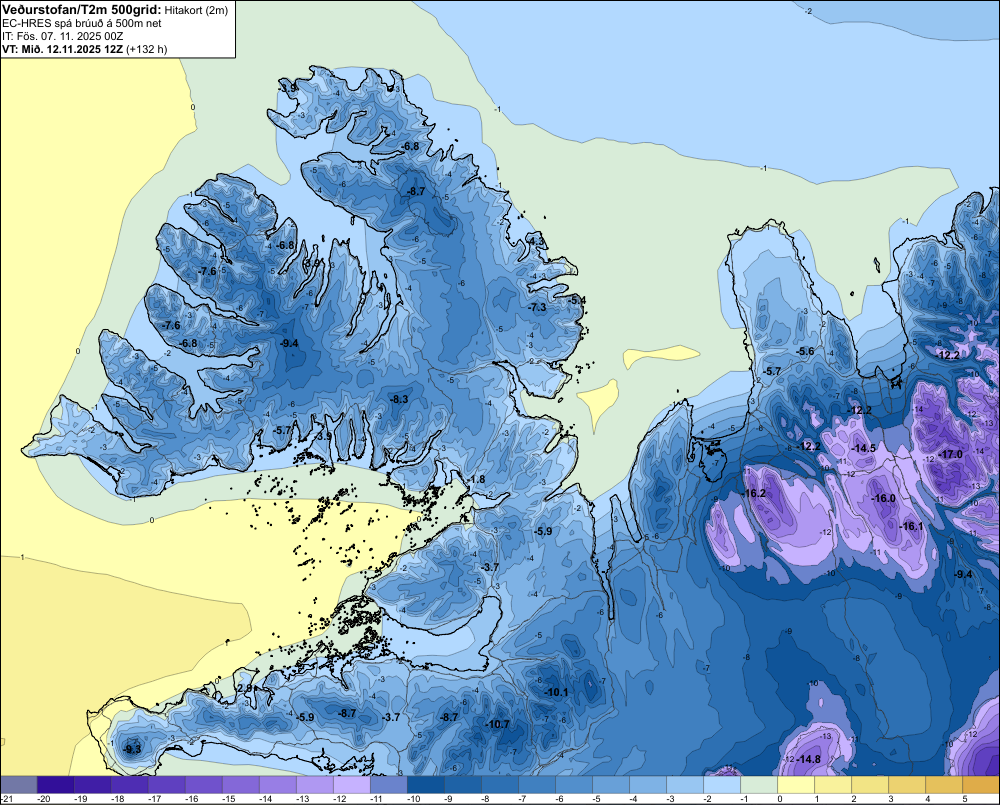Click the -8.3 temperature label
This screenshot has width=1000, height=805.
(x=399, y=399)
